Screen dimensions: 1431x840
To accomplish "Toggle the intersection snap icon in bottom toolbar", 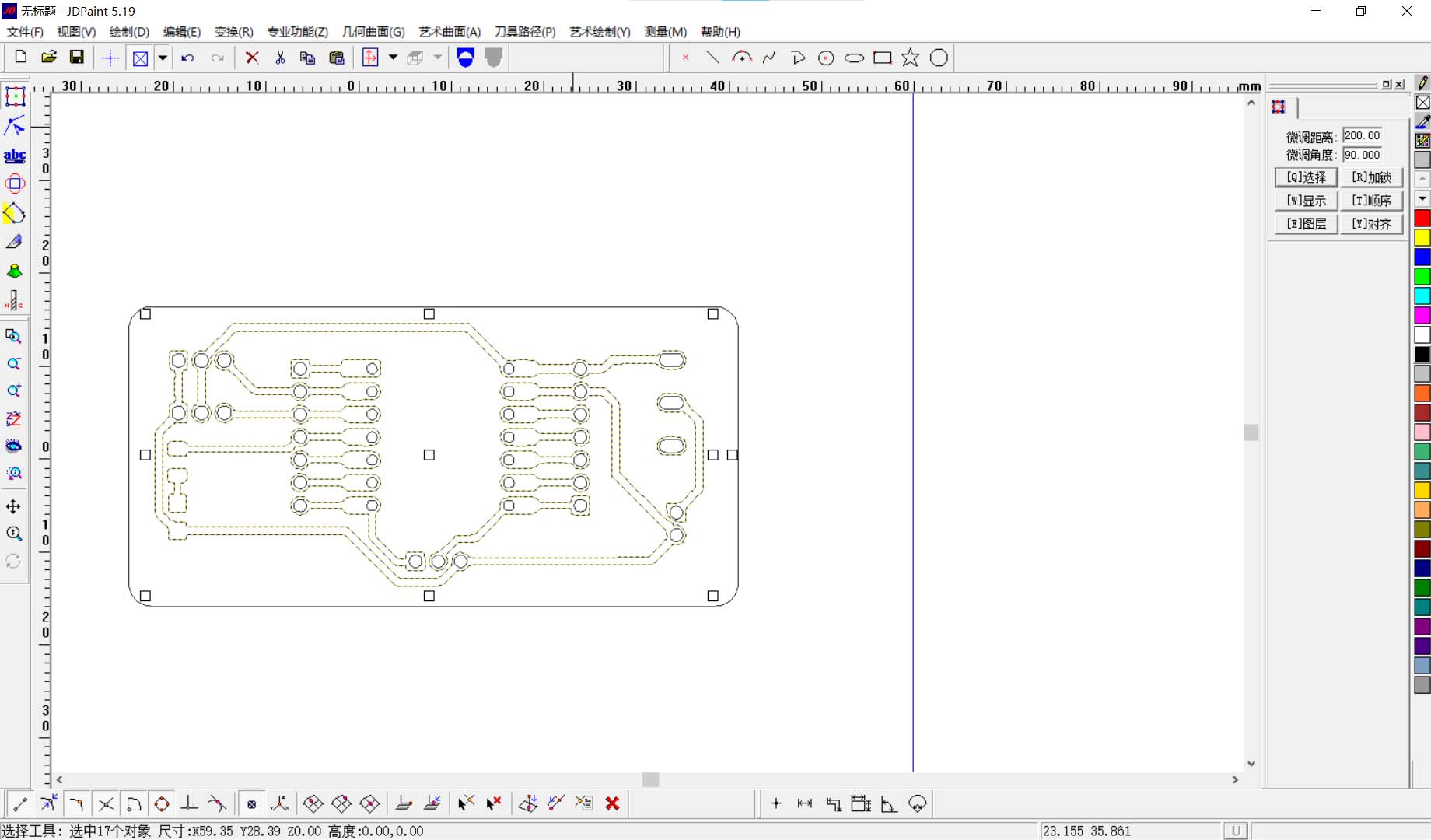I will [x=106, y=803].
